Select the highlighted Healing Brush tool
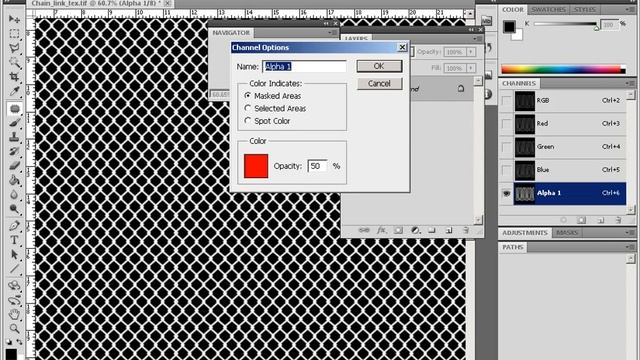This screenshot has height=360, width=640. (x=14, y=109)
